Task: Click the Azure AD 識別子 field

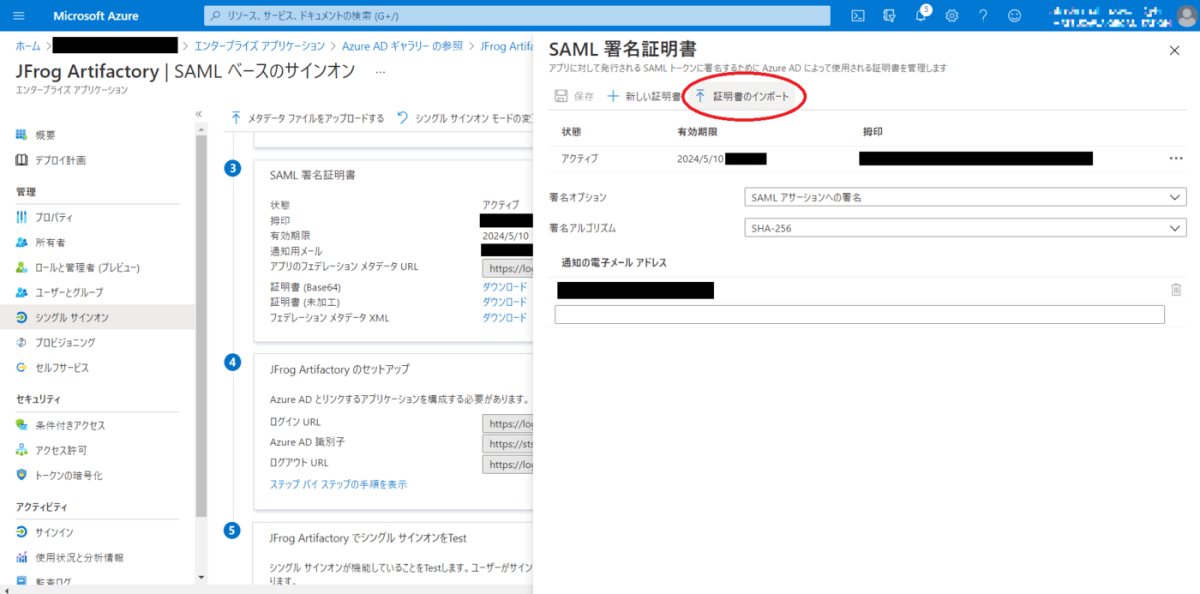Action: [x=508, y=443]
